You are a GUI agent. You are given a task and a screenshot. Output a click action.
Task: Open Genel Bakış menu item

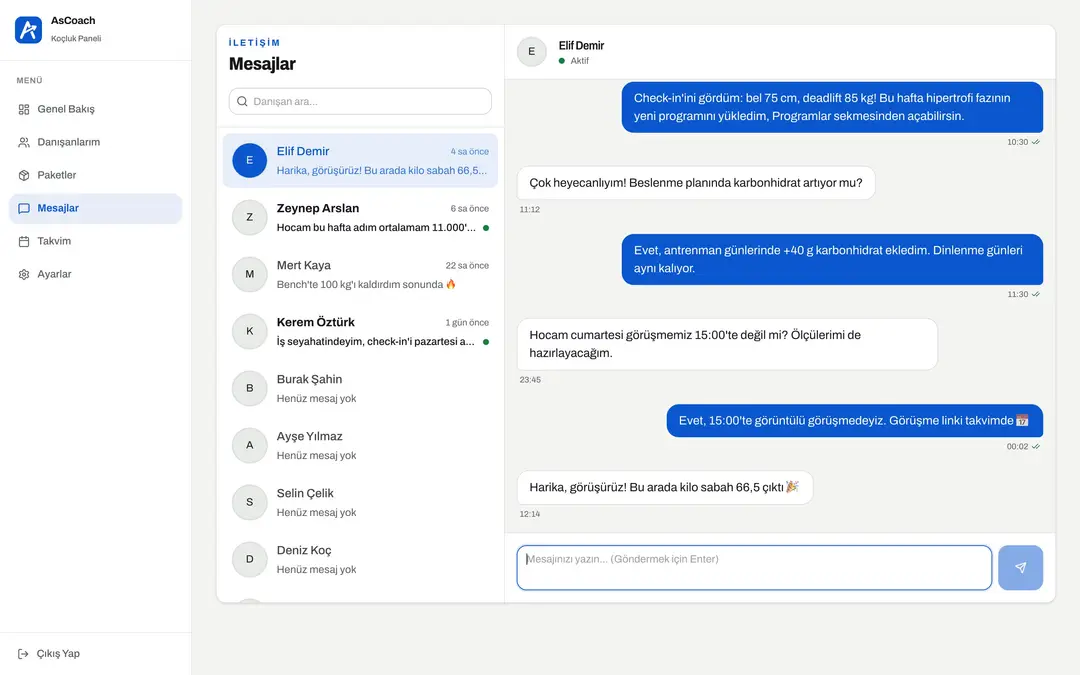point(96,110)
